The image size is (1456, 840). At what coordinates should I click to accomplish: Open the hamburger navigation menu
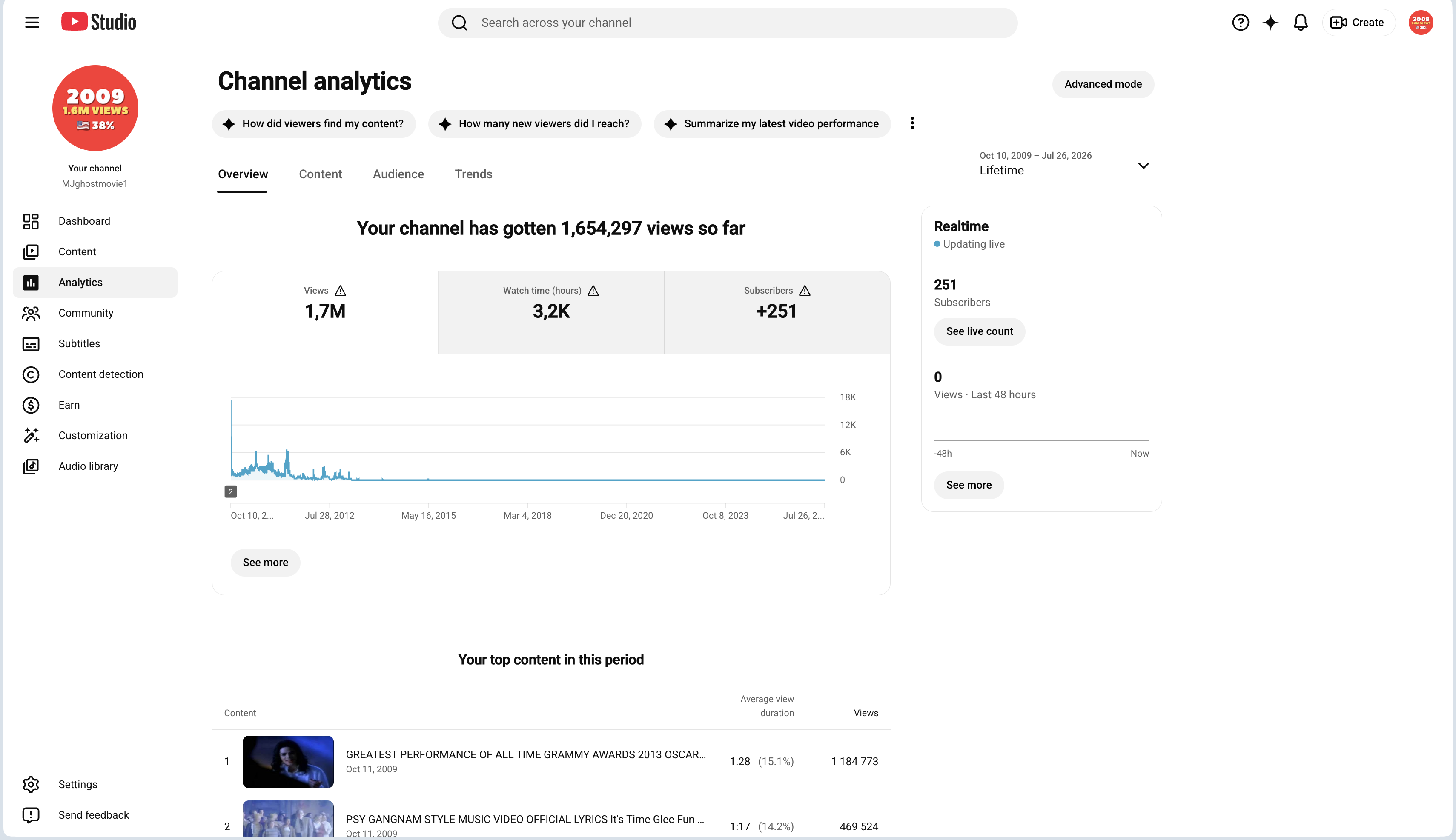coord(32,23)
